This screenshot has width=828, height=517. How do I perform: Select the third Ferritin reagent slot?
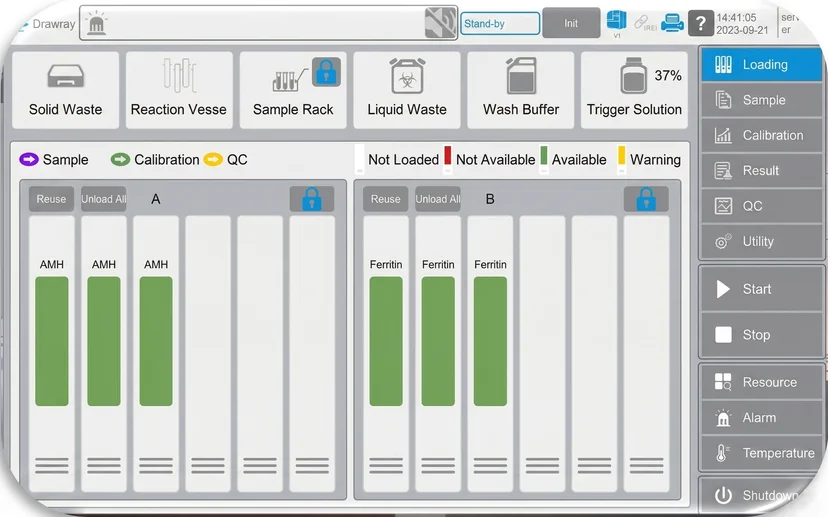click(490, 353)
